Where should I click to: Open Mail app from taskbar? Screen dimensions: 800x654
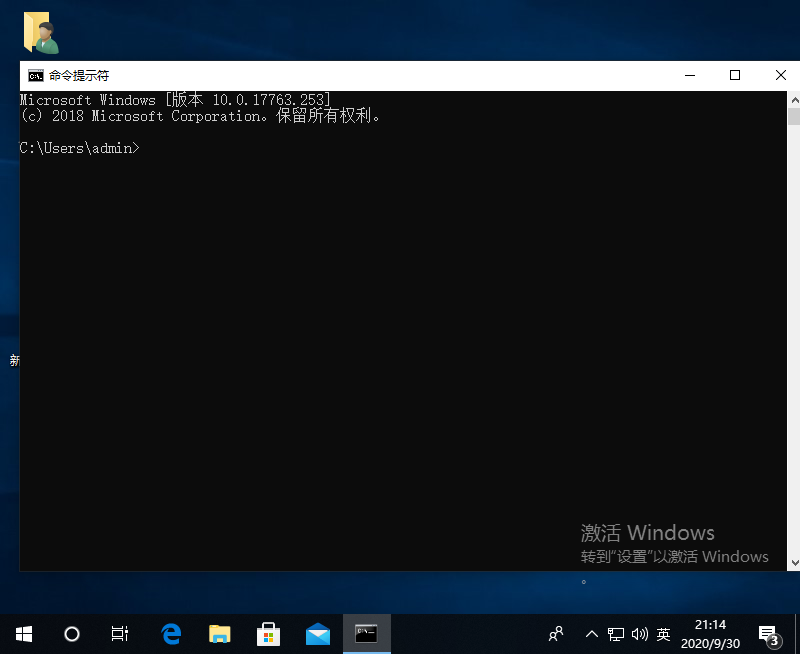tap(317, 634)
